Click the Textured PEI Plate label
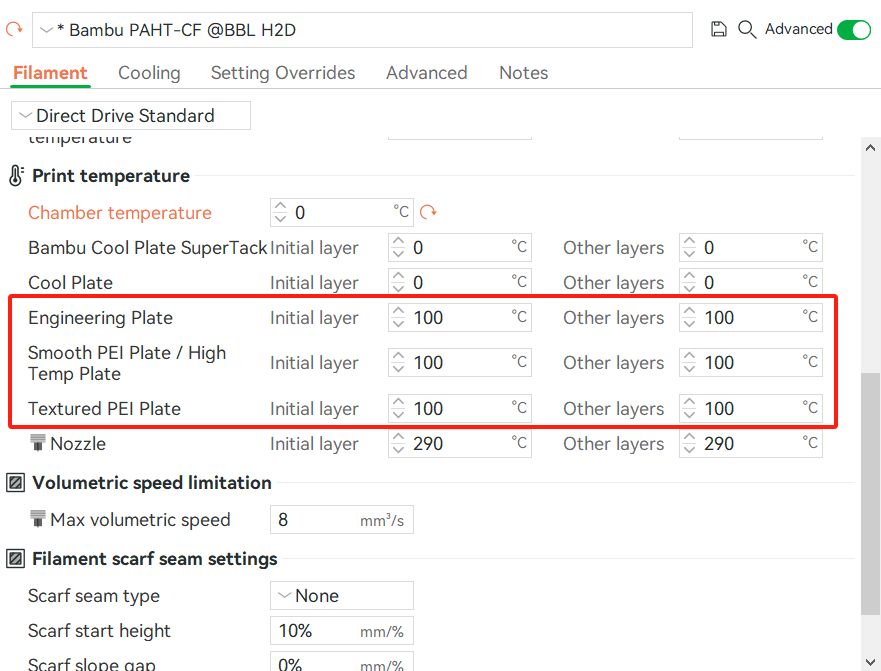The image size is (881, 671). (105, 409)
